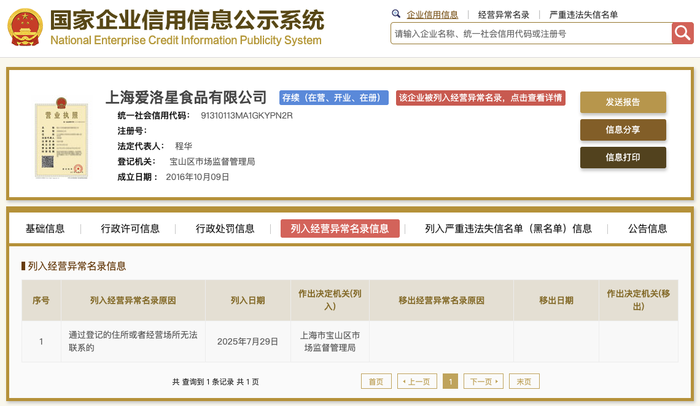
Task: Select the 企业信用信息 search category
Action: 432,15
